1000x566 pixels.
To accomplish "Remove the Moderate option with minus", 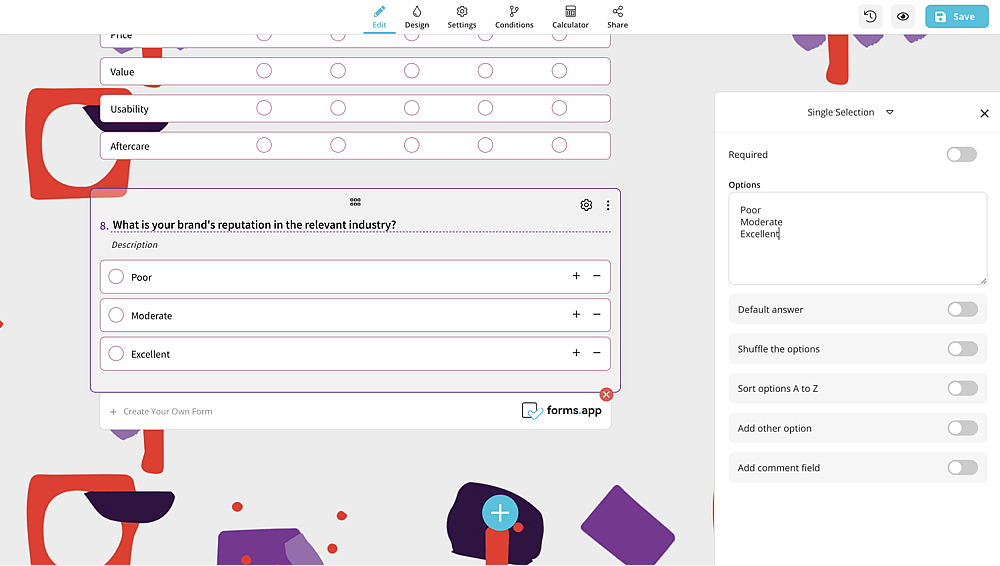I will [597, 314].
